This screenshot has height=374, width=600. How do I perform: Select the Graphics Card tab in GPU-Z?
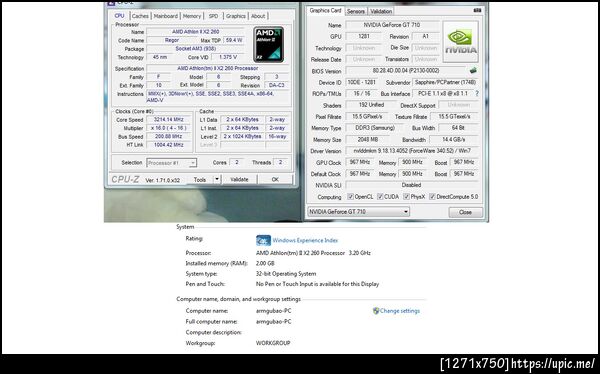pos(325,11)
